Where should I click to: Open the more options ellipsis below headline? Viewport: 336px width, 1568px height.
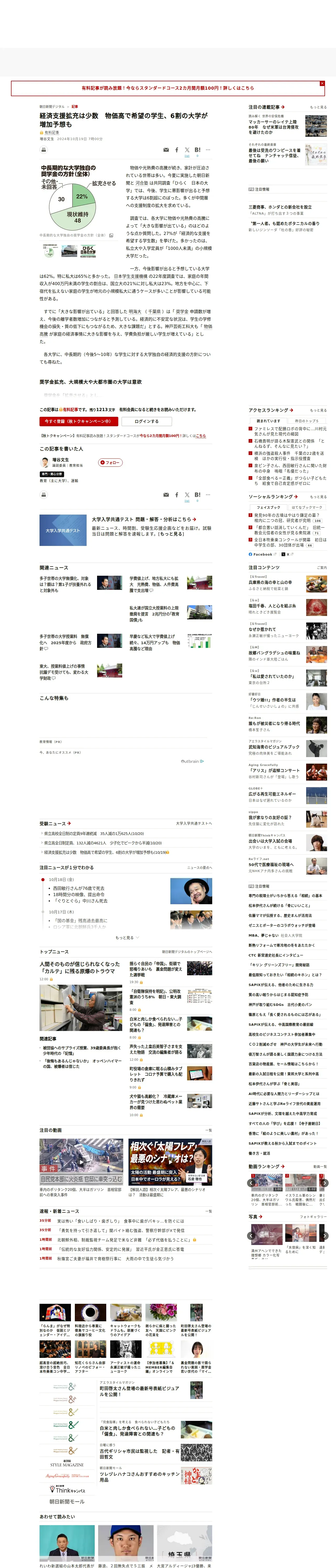coord(208,149)
